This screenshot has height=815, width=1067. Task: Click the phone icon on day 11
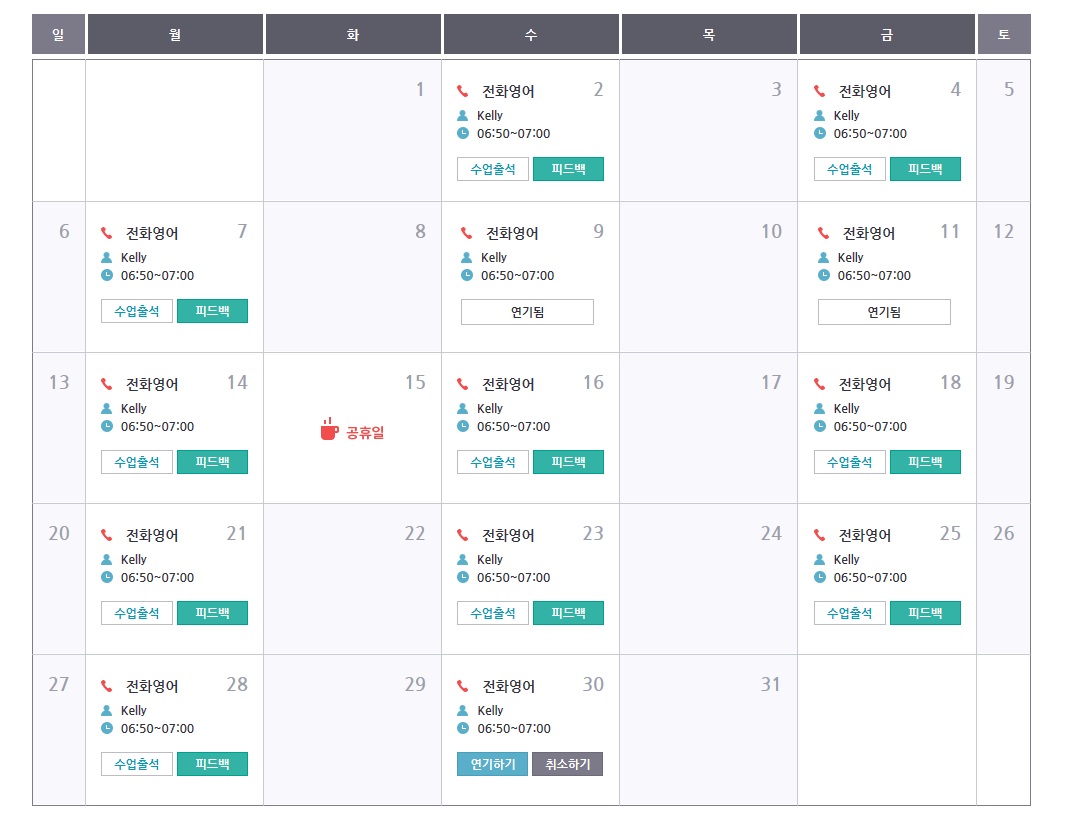pyautogui.click(x=823, y=233)
